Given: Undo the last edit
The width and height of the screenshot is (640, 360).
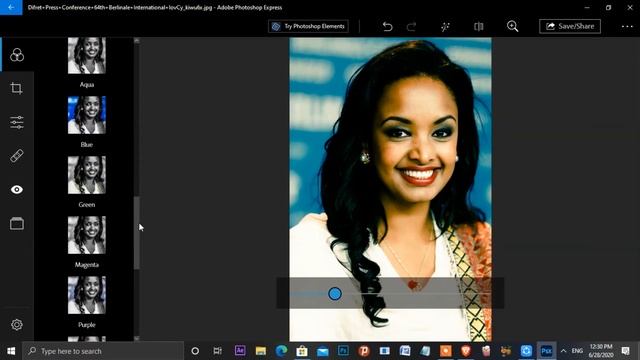Looking at the screenshot, I should click(387, 27).
